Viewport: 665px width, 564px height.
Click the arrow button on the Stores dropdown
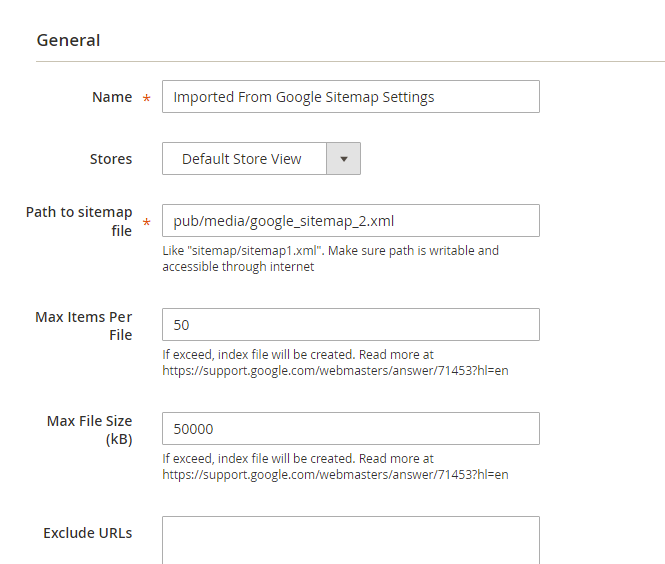[x=344, y=159]
